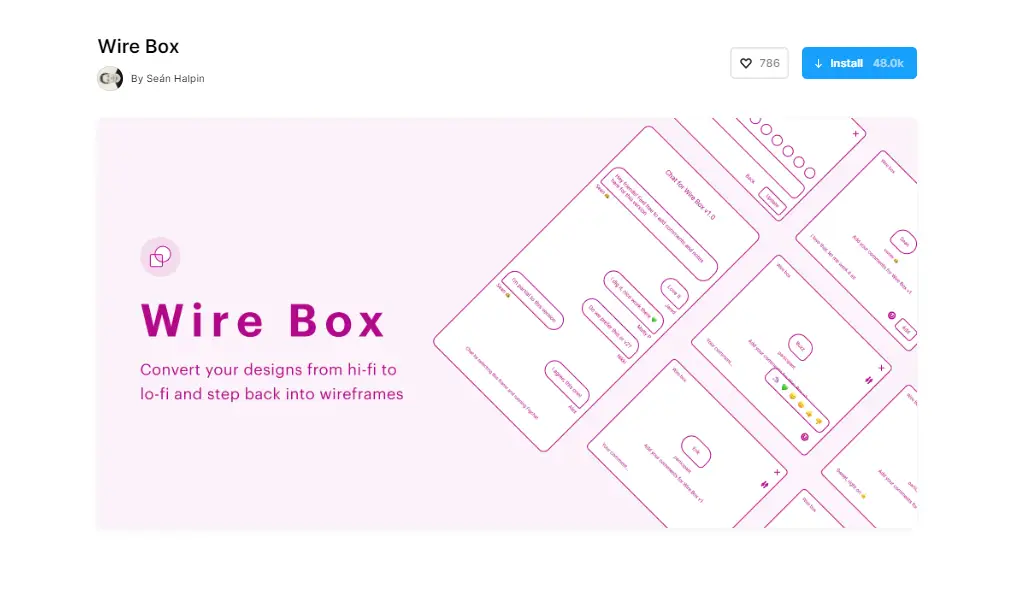Click the 'Add' button on right wireframe card
1014x605 pixels.
tap(905, 329)
